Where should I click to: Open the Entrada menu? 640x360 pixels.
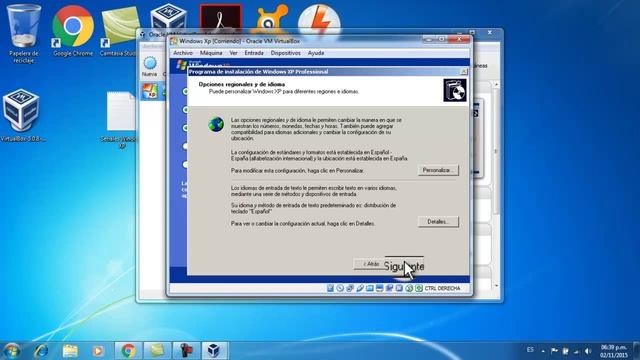point(254,53)
